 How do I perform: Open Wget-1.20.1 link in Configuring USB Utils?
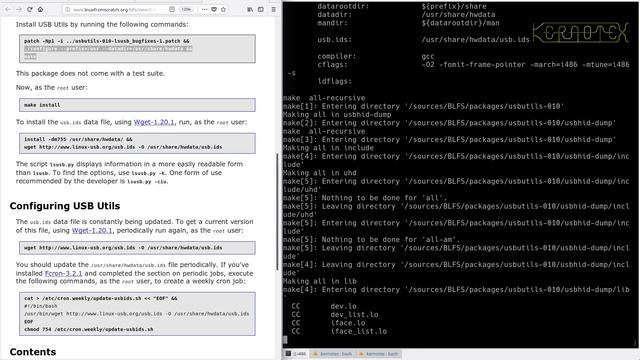coord(92,230)
